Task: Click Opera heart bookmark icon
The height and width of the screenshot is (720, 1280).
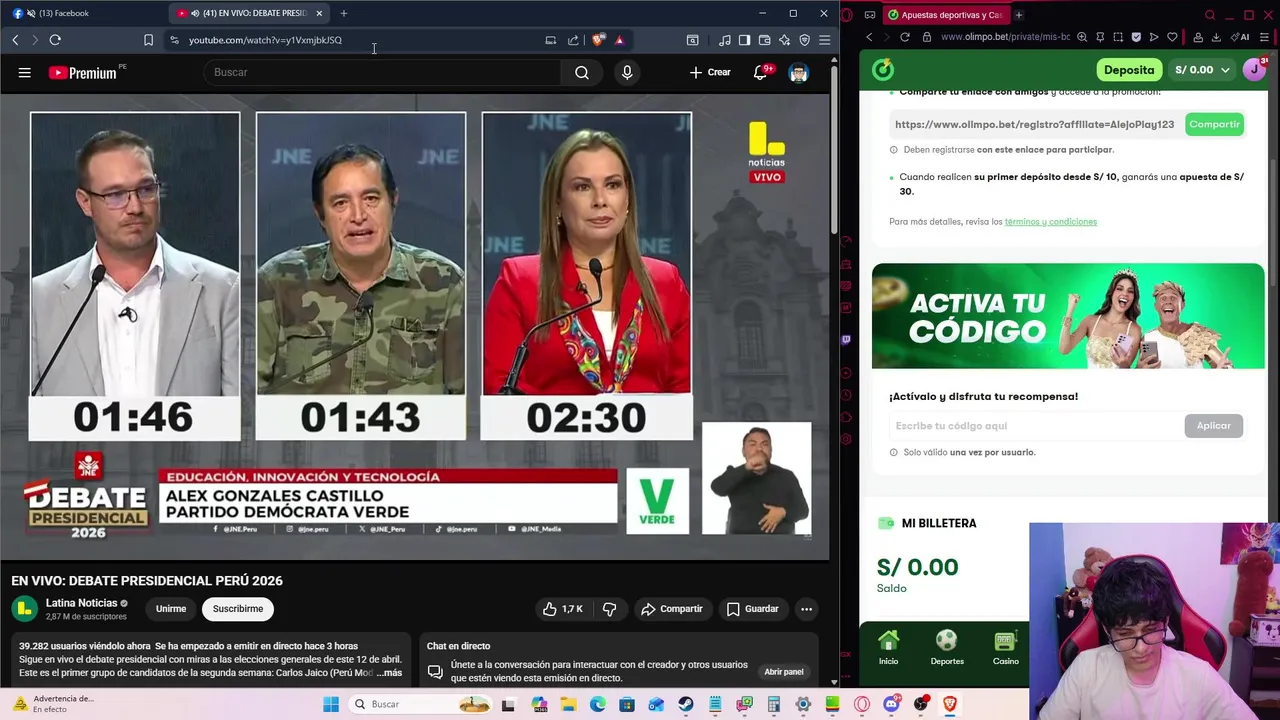Action: [1172, 37]
